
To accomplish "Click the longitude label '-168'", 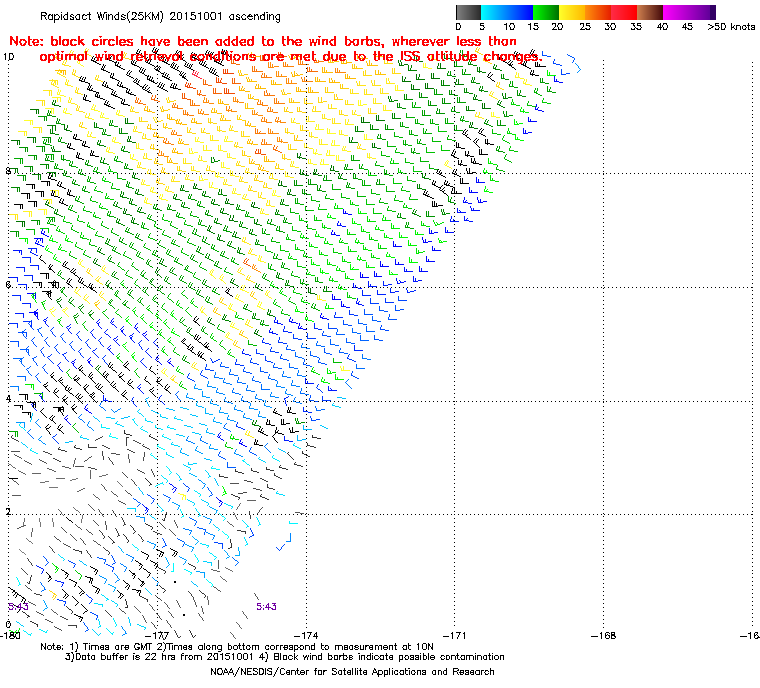I will tap(603, 635).
